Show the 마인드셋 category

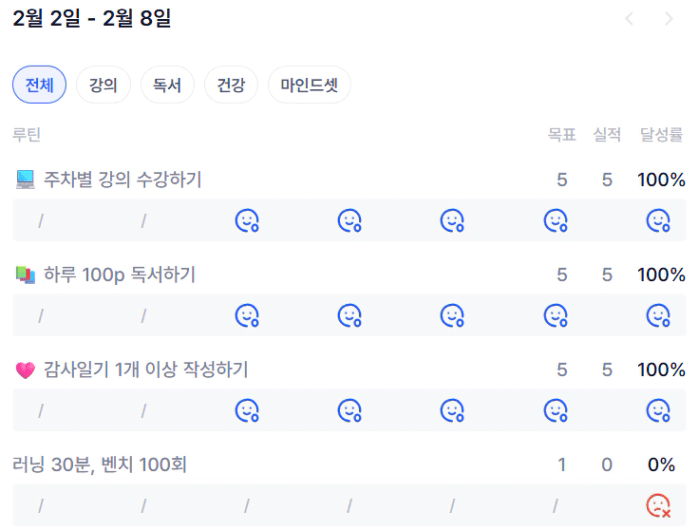point(309,86)
